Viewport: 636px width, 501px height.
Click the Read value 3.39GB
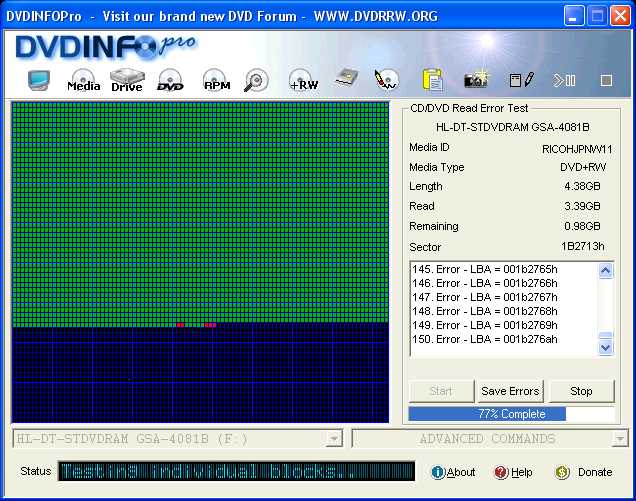coord(582,206)
